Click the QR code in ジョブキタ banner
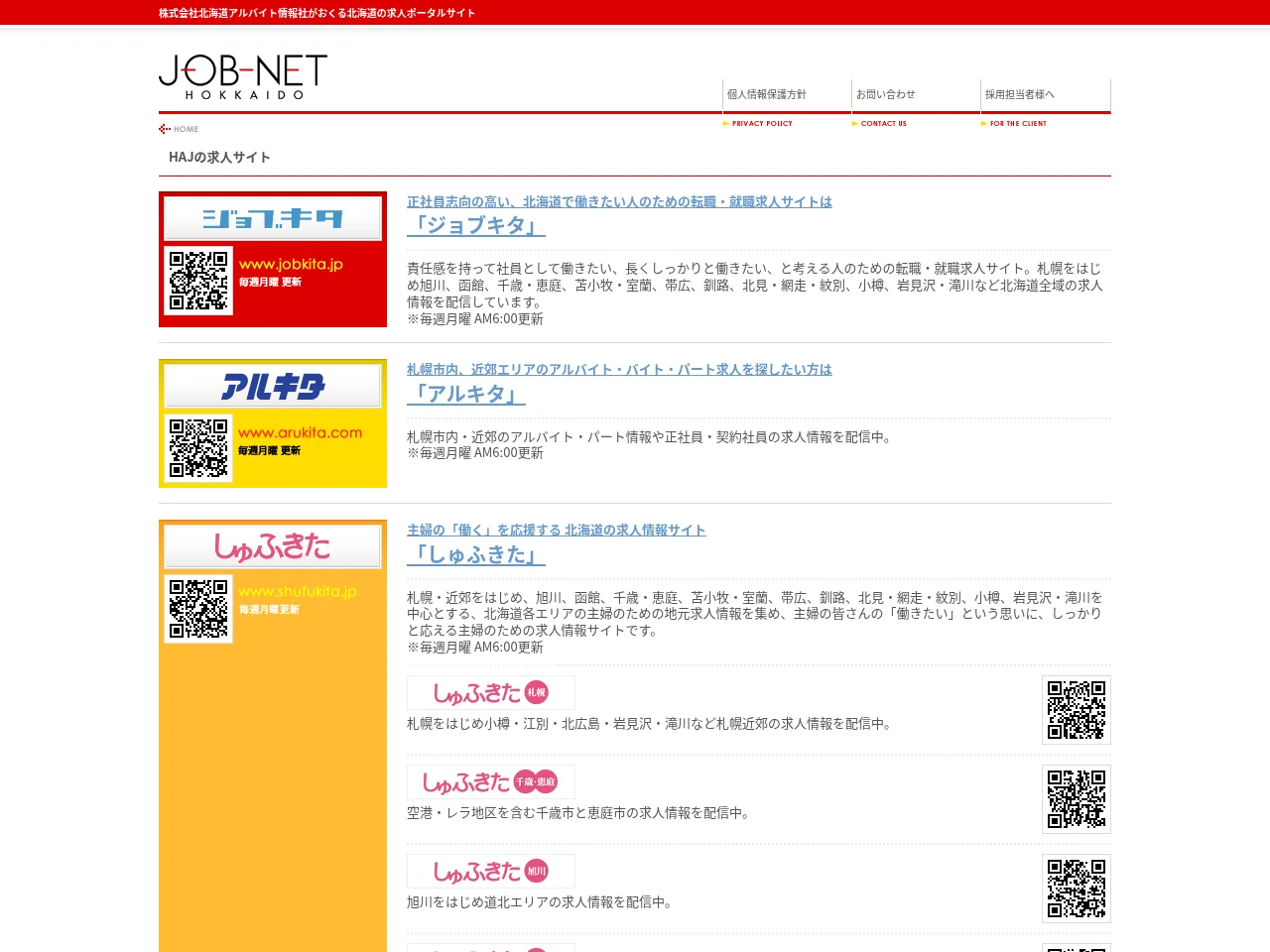The height and width of the screenshot is (952, 1270). [198, 281]
